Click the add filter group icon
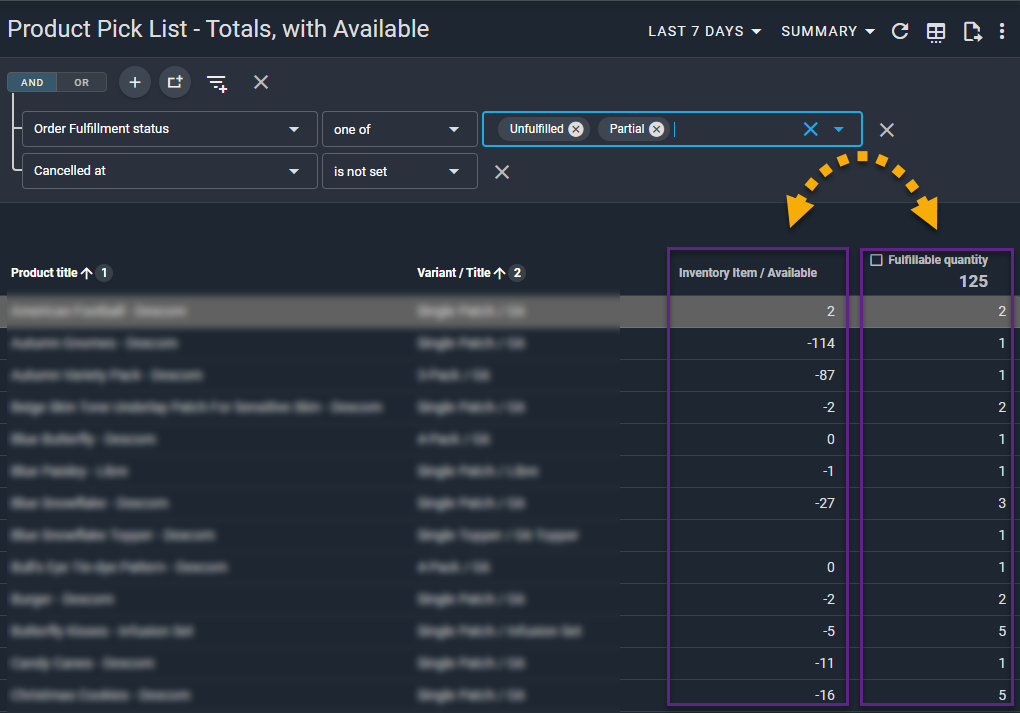Viewport: 1020px width, 713px height. pos(175,82)
